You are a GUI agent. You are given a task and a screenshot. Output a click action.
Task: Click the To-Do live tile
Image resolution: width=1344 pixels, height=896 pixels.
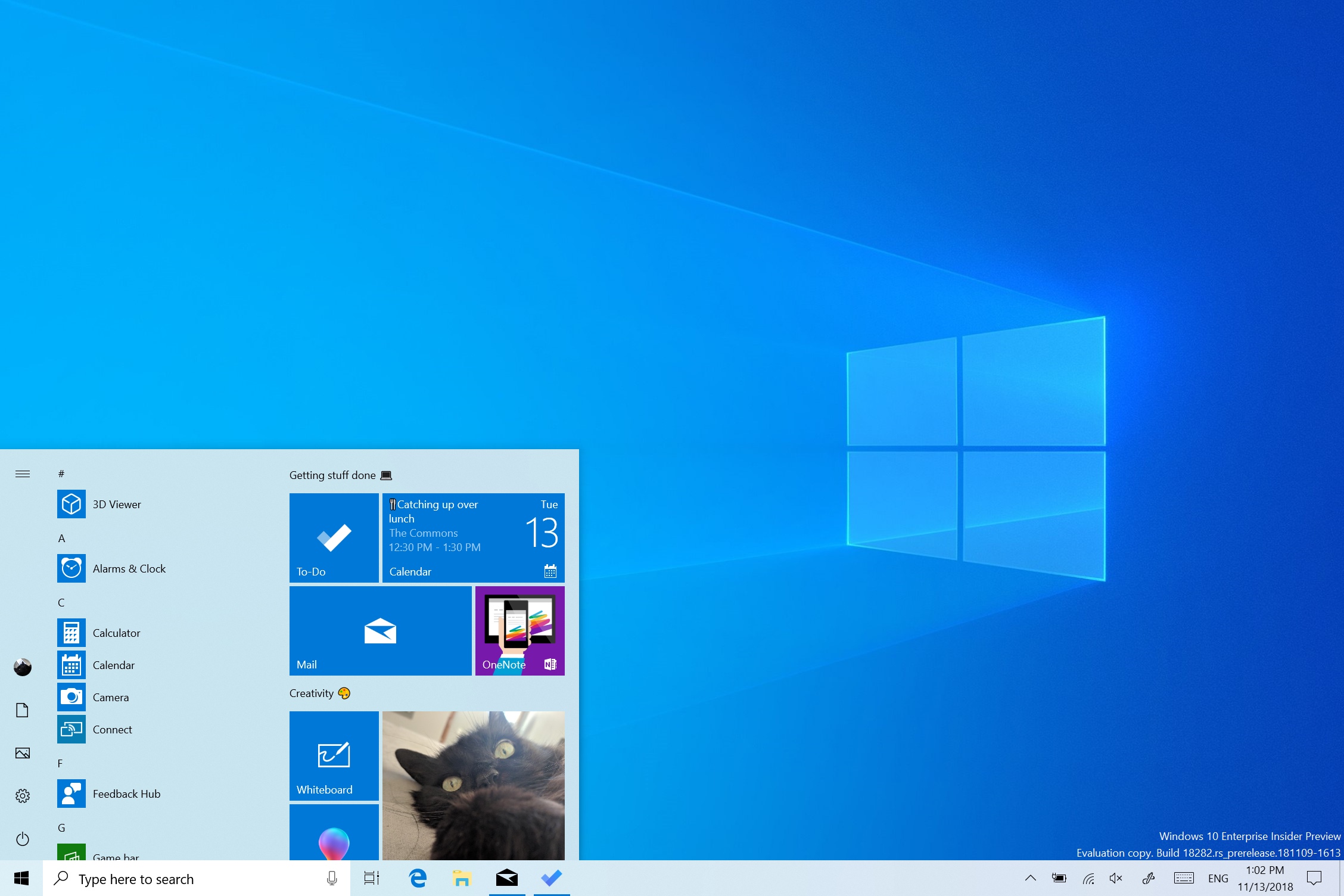pyautogui.click(x=334, y=536)
